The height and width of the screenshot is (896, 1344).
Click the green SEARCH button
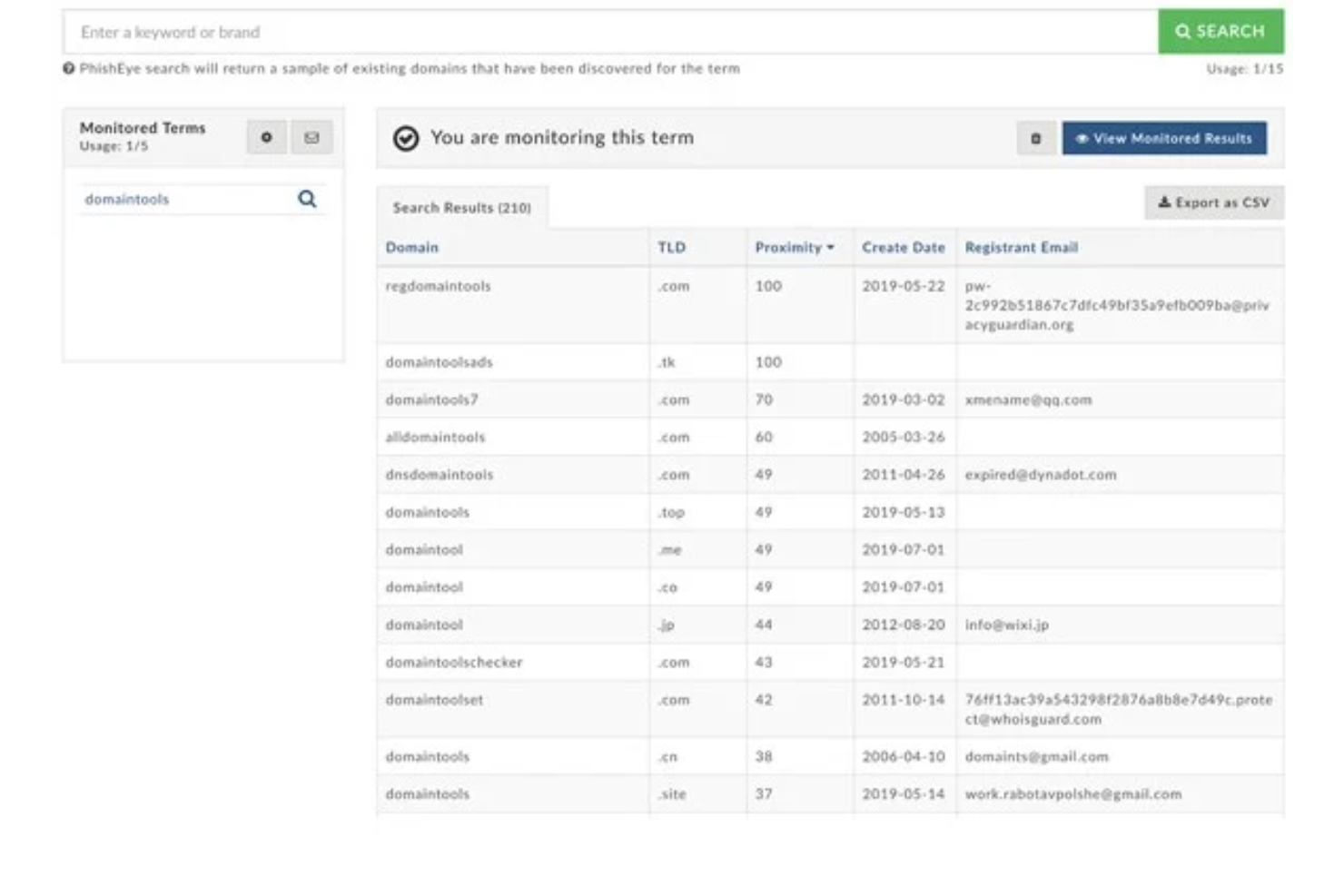point(1220,32)
